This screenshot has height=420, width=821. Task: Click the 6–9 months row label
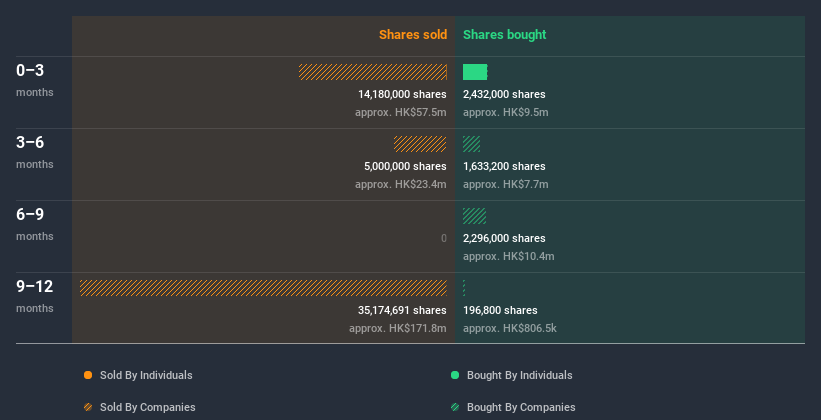point(35,224)
